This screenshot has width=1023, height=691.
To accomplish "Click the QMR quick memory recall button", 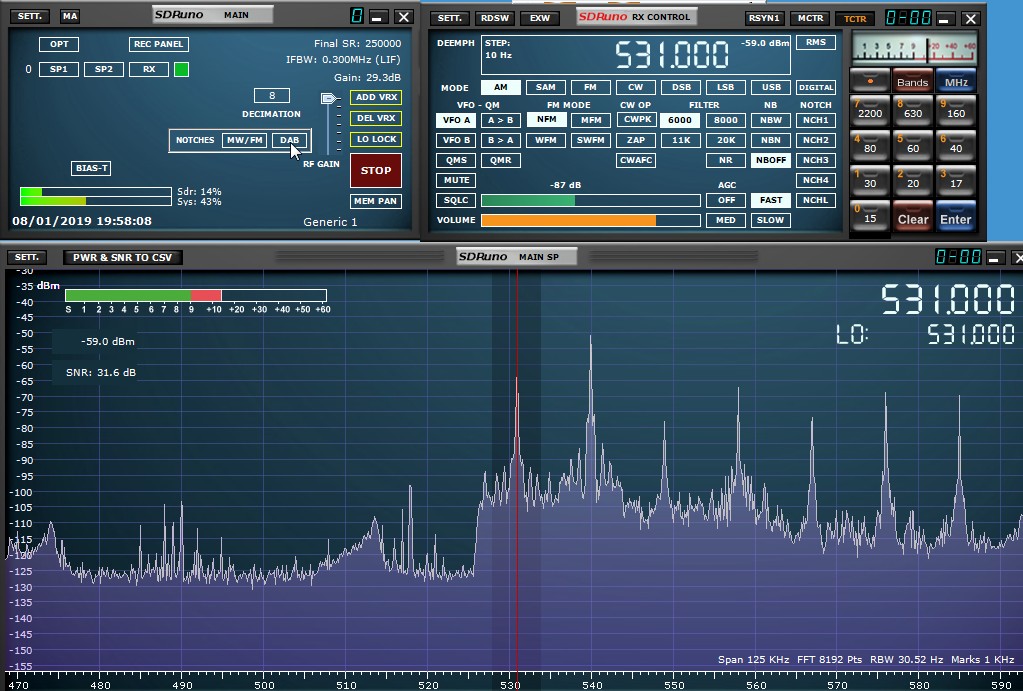I will pyautogui.click(x=500, y=161).
